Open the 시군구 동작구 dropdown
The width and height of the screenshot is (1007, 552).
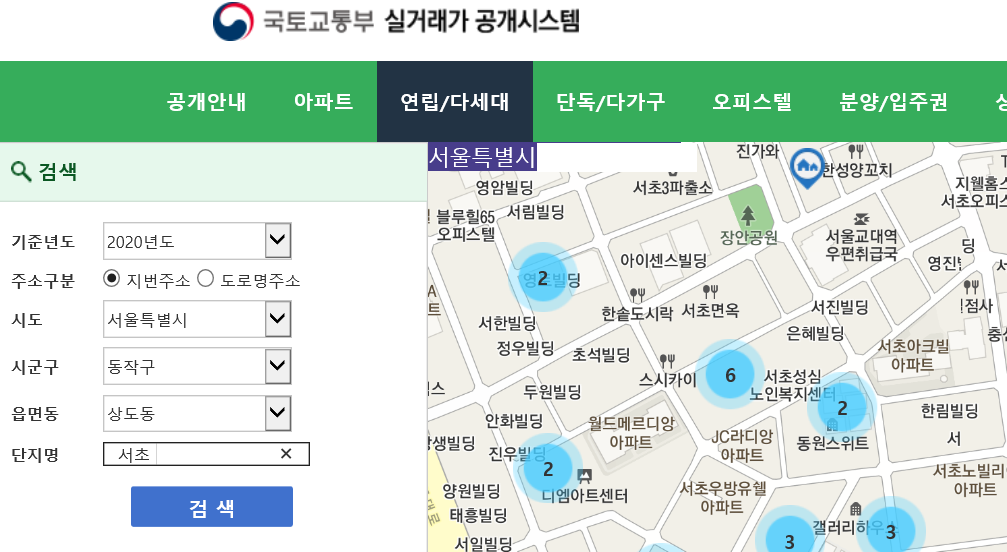(197, 366)
